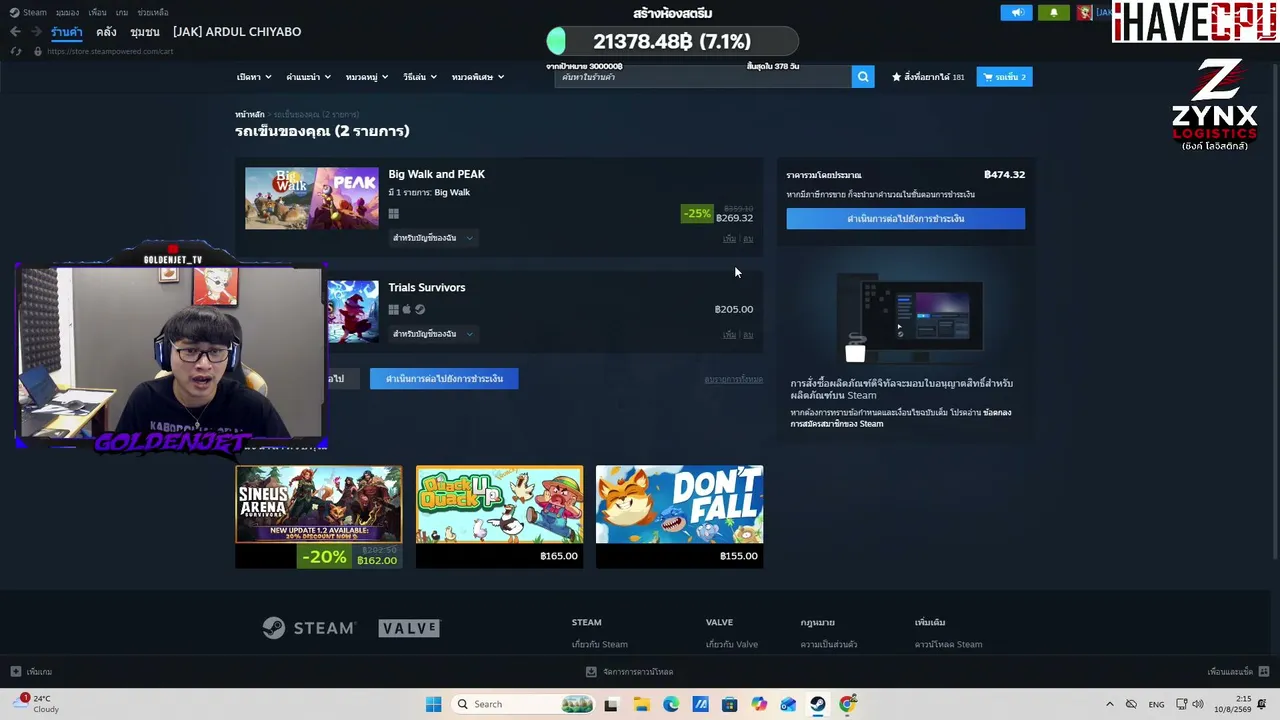
Task: Open the Don't Fall recommendation
Action: coord(679,517)
